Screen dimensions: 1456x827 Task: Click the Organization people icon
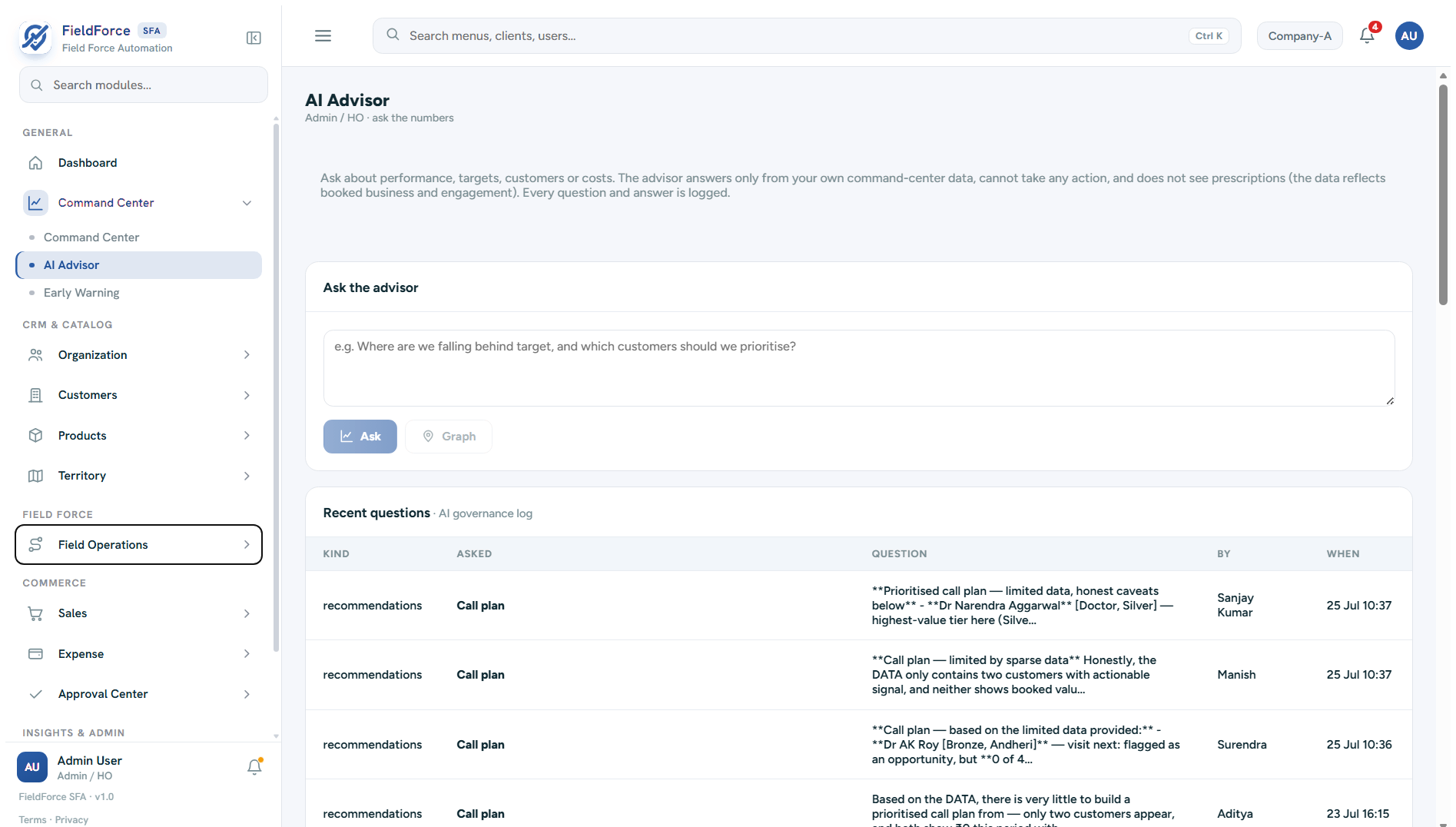pos(35,355)
